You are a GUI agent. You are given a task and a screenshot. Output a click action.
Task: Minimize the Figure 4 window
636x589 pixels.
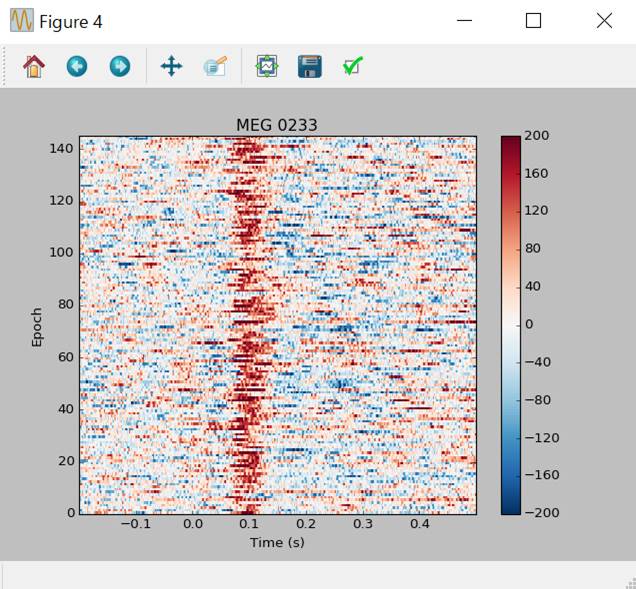(464, 21)
